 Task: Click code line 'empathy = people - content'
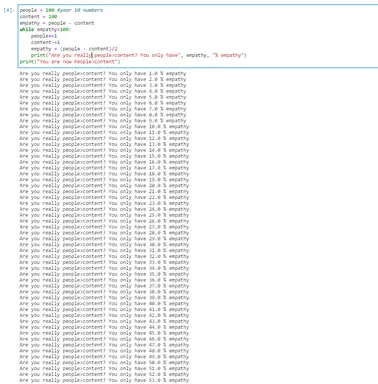click(57, 23)
